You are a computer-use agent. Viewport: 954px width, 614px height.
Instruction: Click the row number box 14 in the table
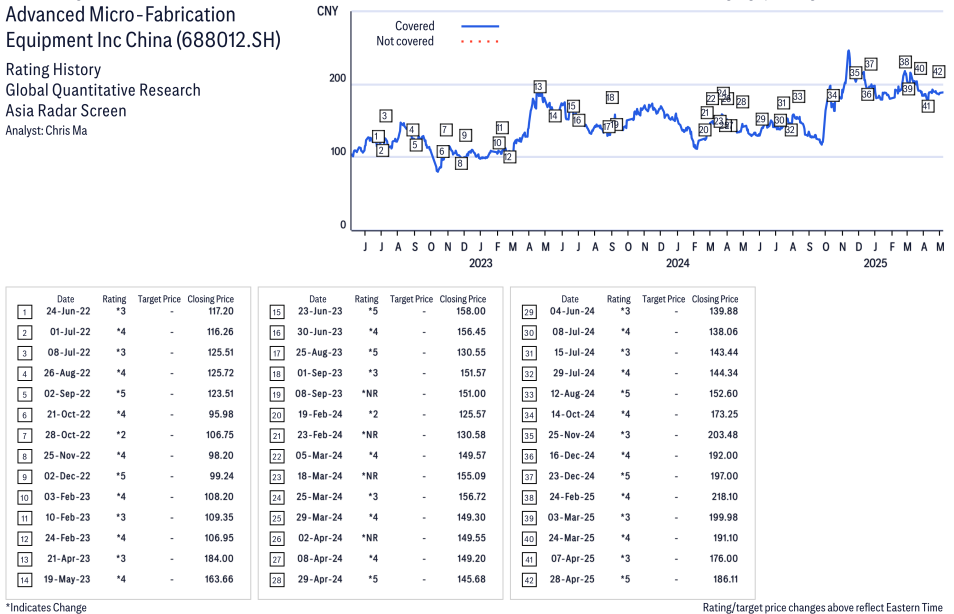24,580
